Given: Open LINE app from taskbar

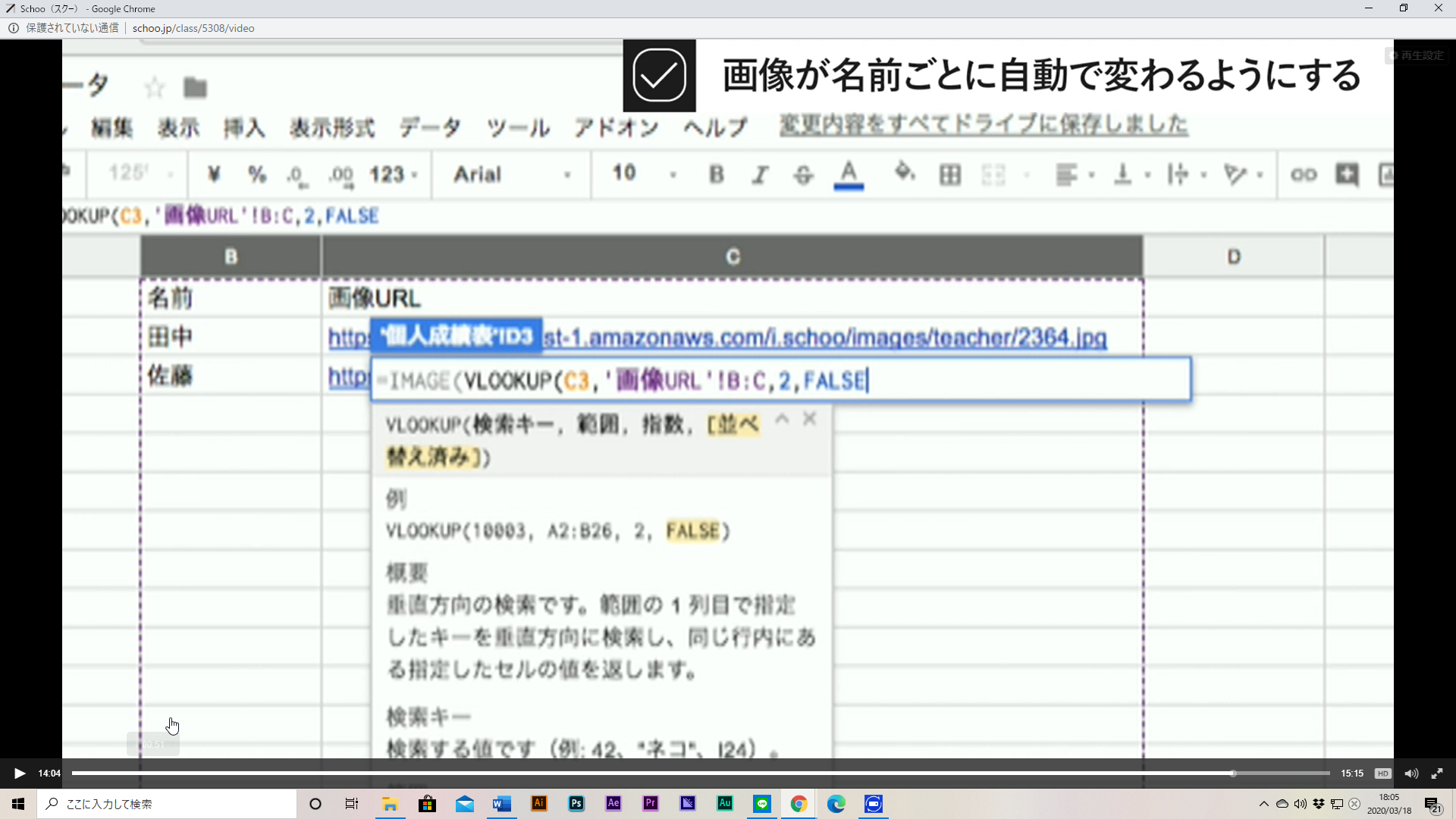Looking at the screenshot, I should point(762,804).
